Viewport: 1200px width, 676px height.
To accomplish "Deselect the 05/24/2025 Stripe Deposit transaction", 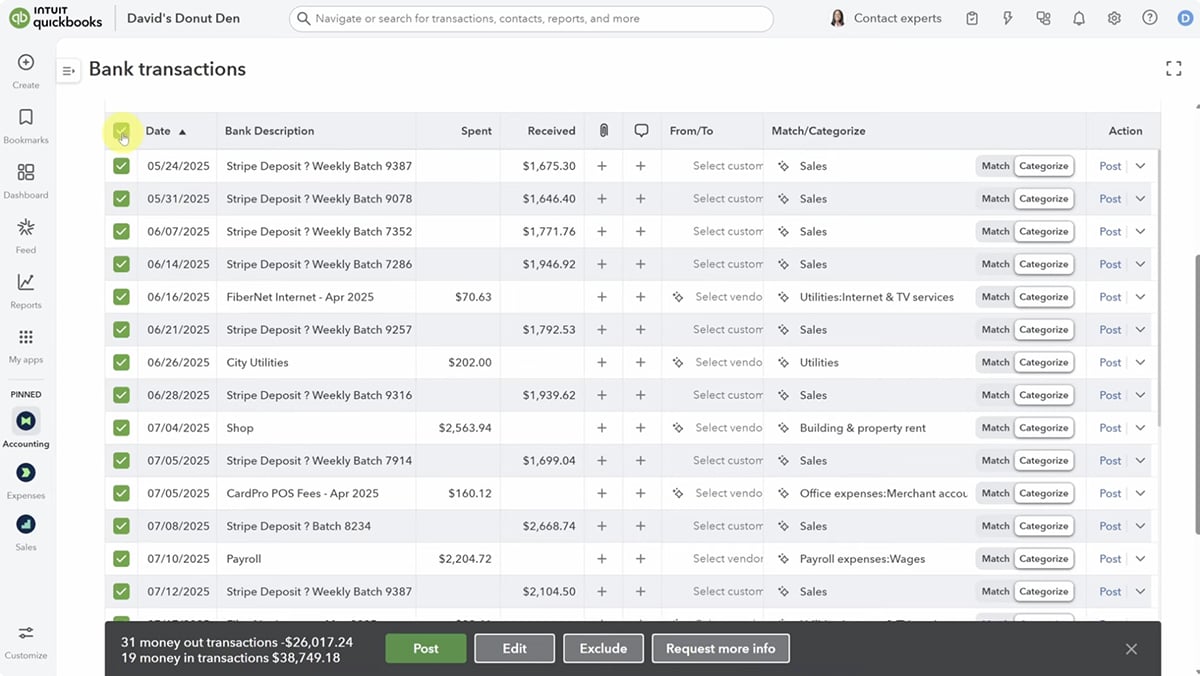I will click(121, 165).
